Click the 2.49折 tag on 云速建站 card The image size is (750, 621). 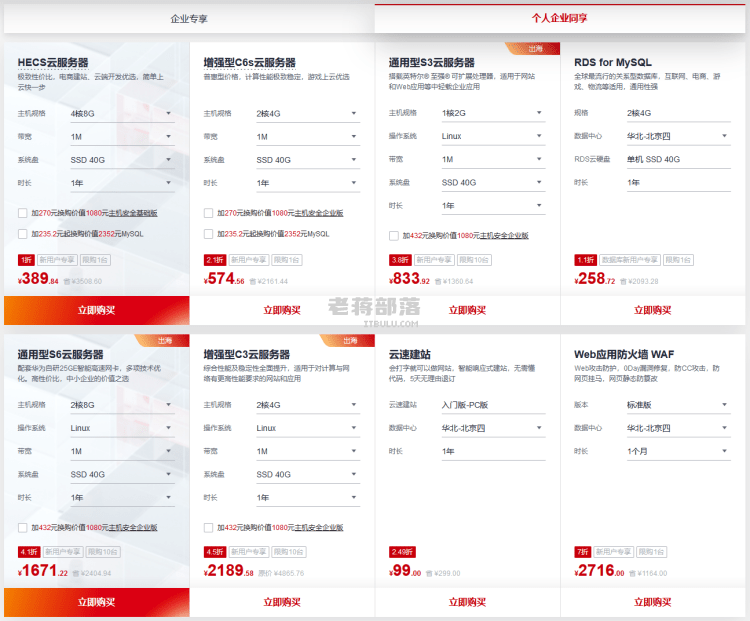(402, 552)
